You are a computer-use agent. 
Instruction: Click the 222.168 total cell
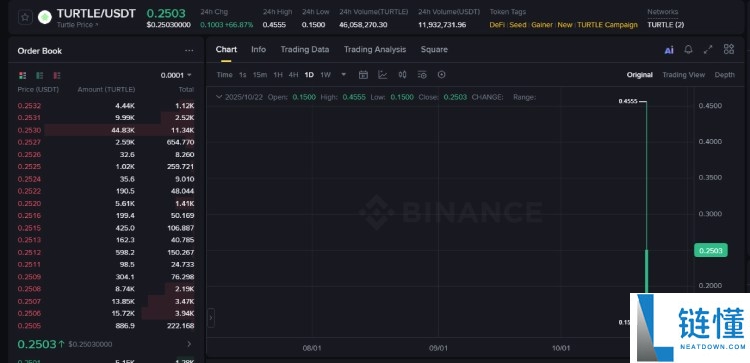pyautogui.click(x=180, y=326)
